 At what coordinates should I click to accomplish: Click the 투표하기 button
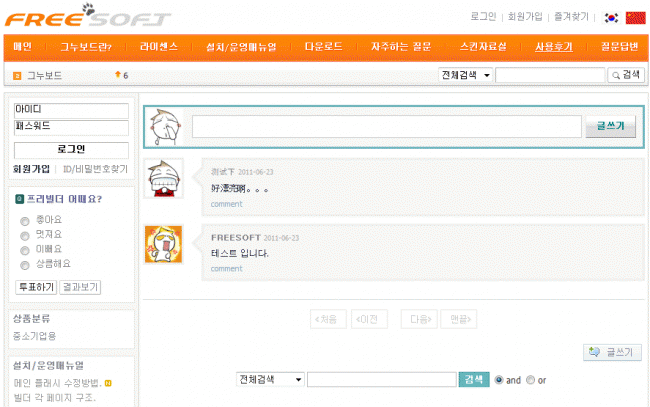point(36,287)
